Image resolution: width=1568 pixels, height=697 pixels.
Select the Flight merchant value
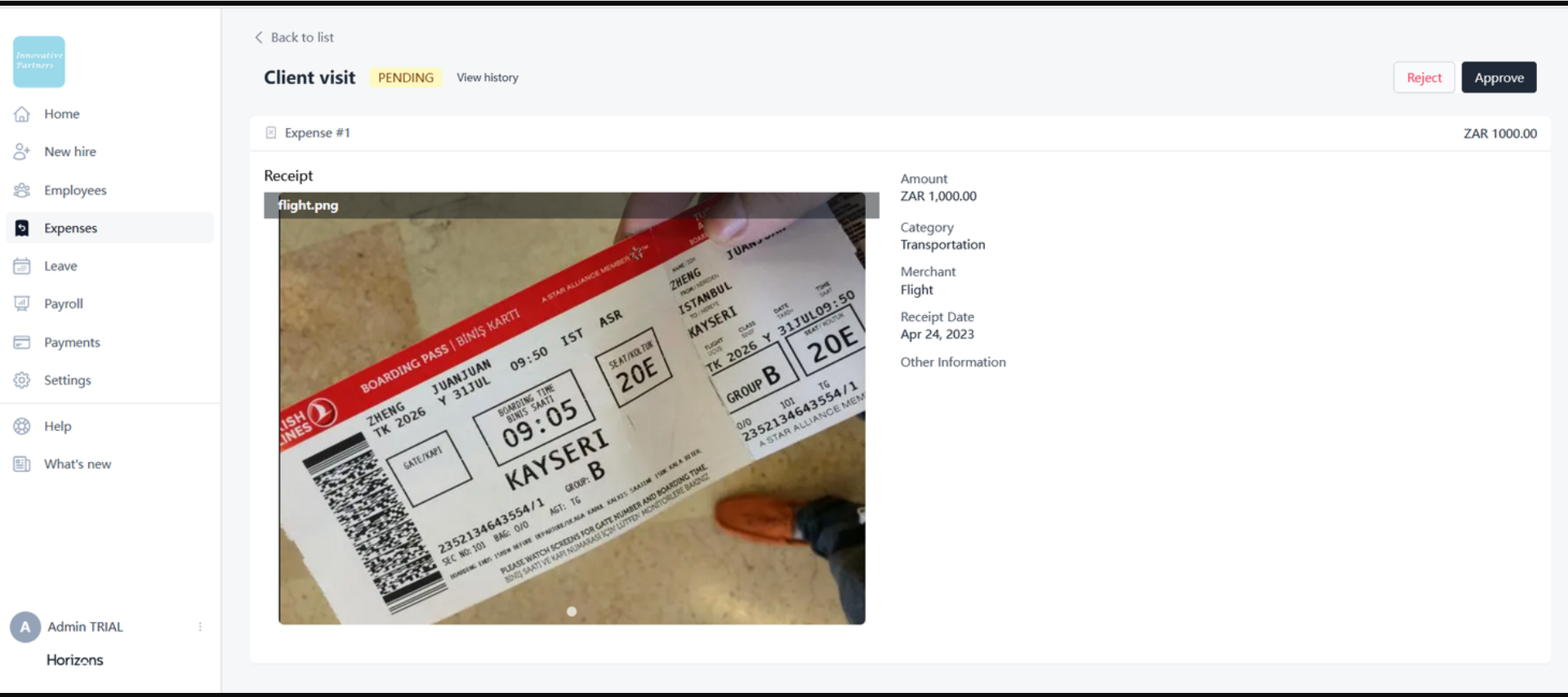[917, 290]
